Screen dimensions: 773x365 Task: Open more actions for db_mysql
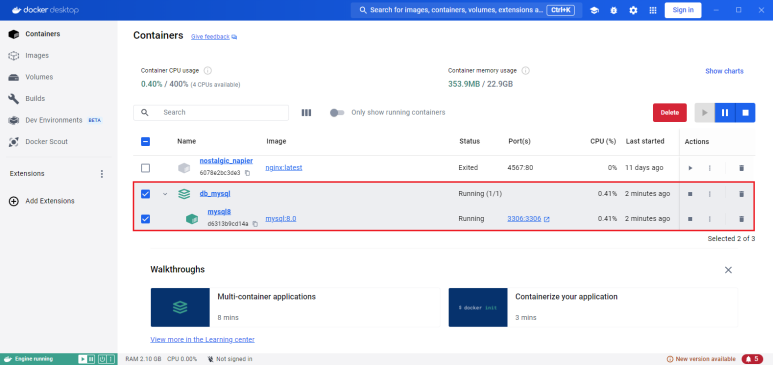coord(710,194)
